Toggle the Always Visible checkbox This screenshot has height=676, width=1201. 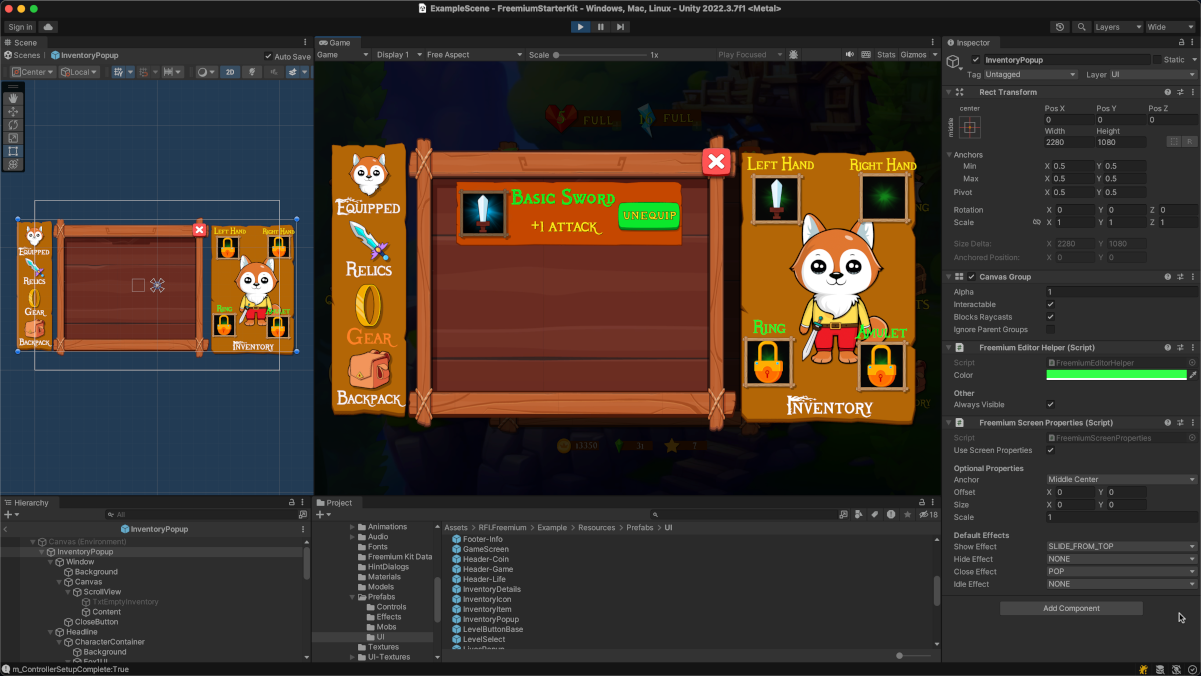[x=1050, y=405]
